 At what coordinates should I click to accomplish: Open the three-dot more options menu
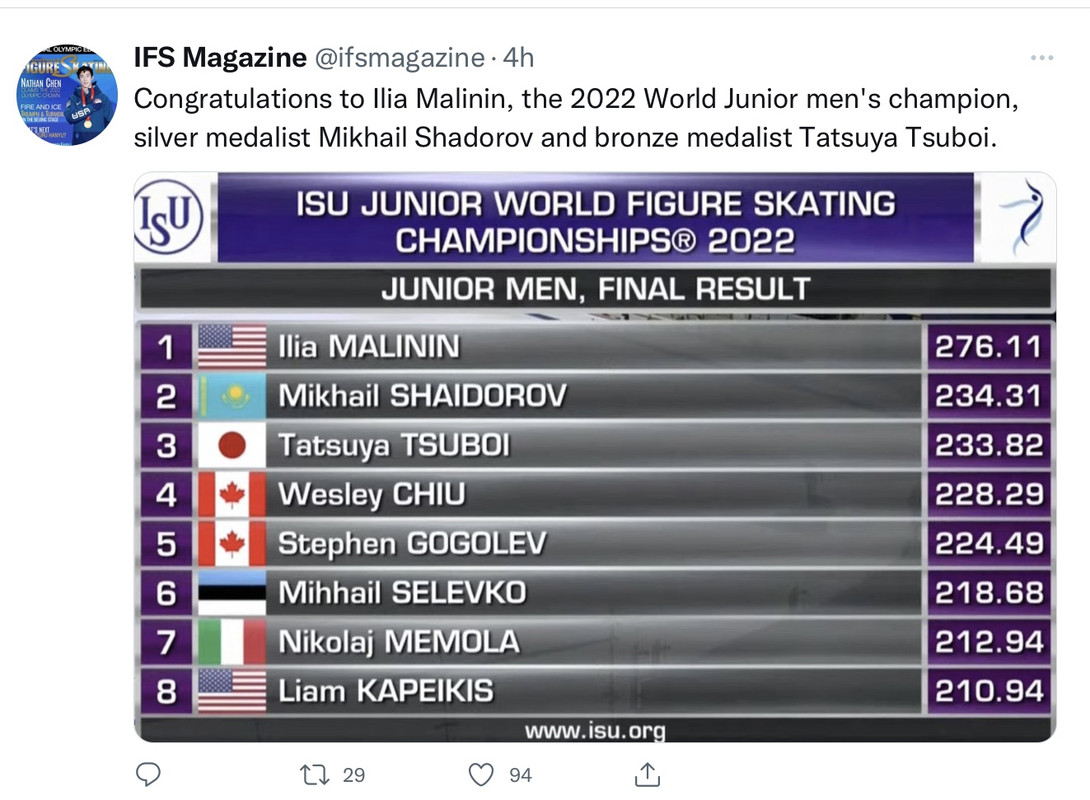(x=1041, y=58)
